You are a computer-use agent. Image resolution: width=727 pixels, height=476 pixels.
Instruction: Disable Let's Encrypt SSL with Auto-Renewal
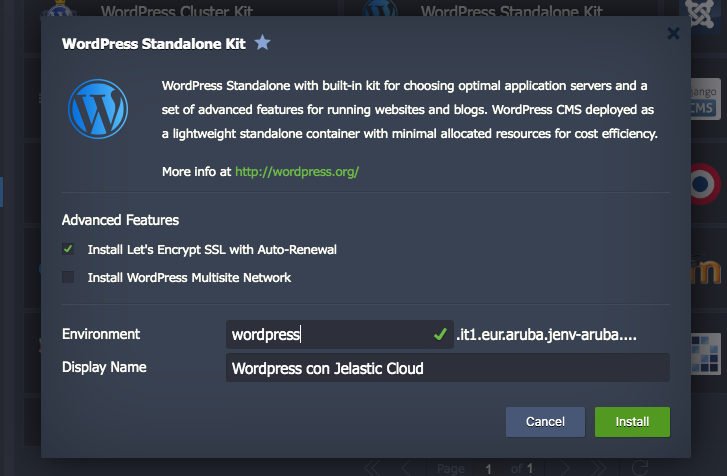(x=68, y=249)
